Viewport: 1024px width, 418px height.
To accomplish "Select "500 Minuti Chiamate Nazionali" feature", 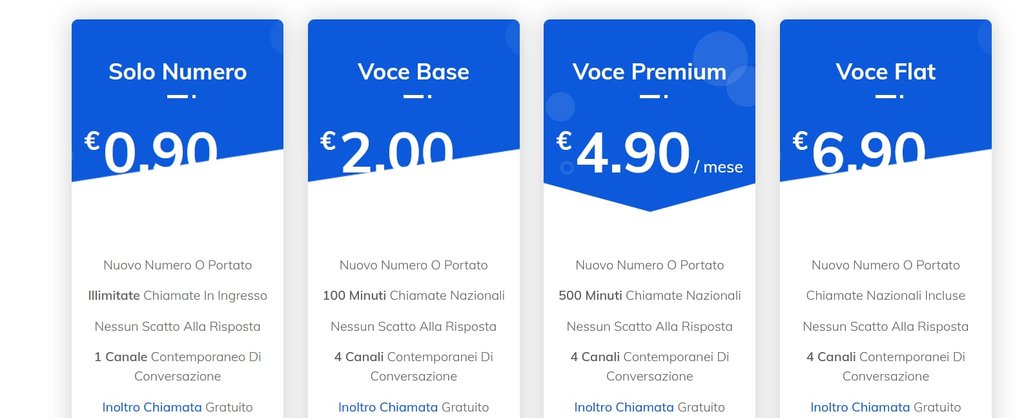I will [649, 296].
